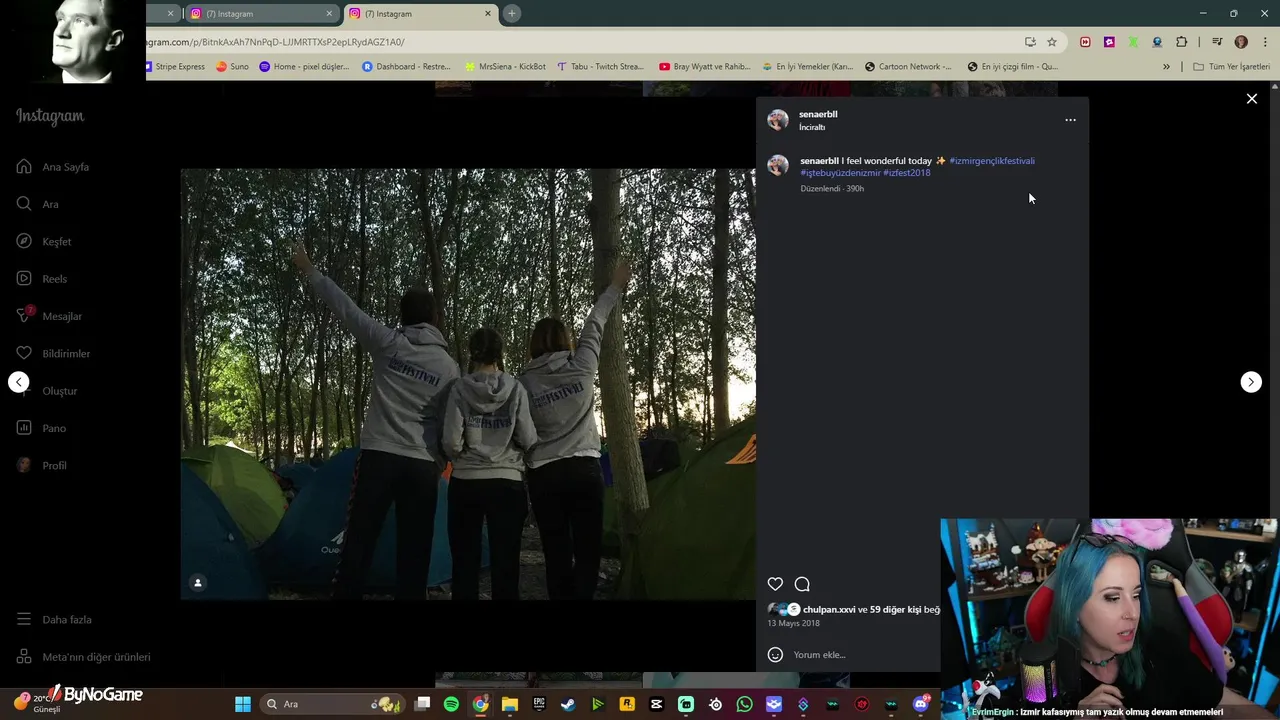Open Reels from the sidebar
This screenshot has height=720, width=1280.
tap(42, 279)
